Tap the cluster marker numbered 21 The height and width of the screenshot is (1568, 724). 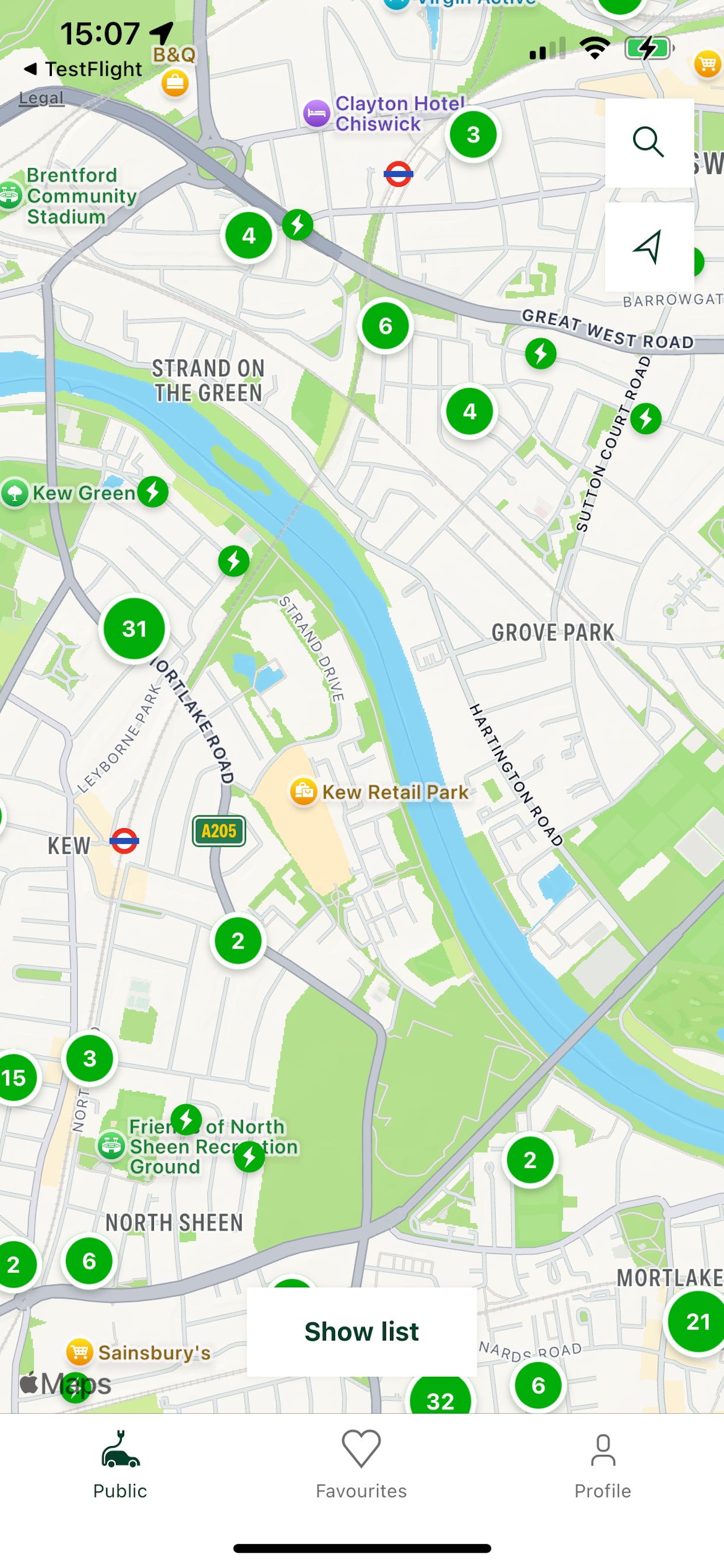697,1321
